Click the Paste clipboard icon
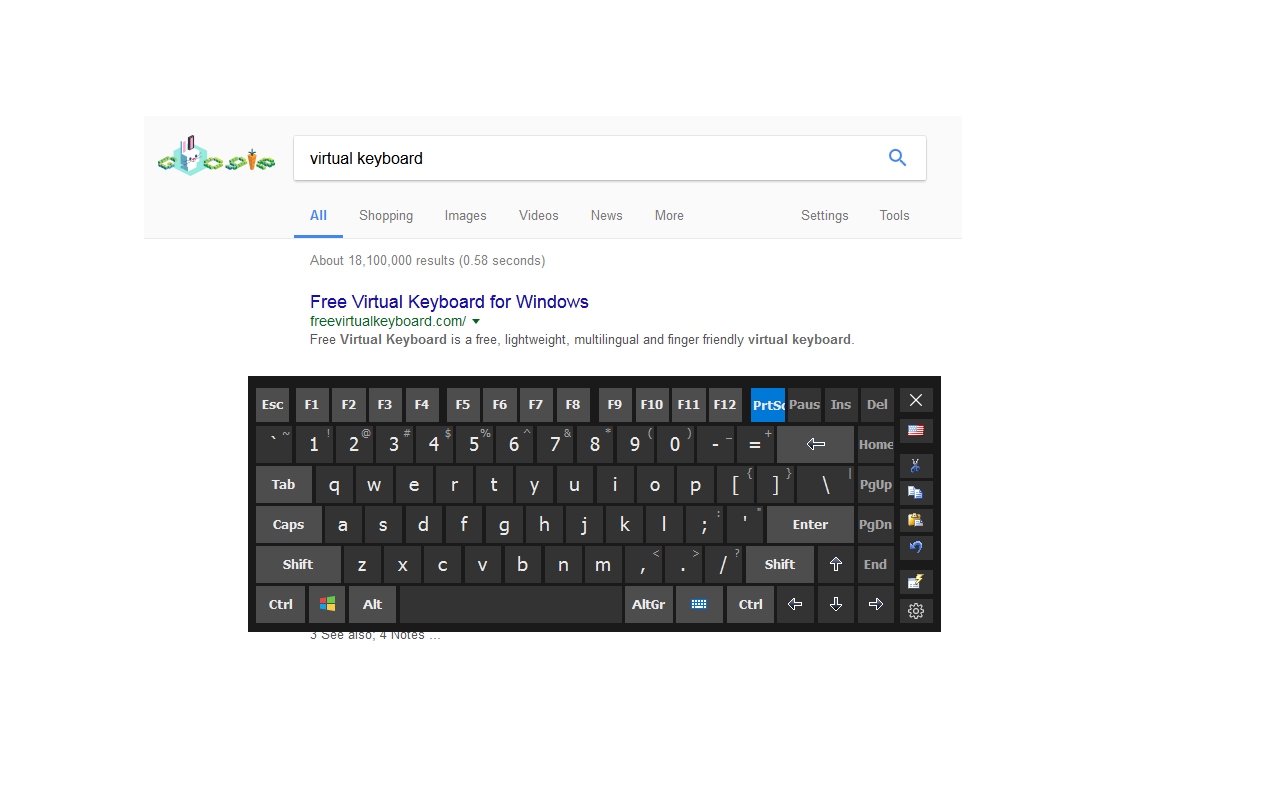The image size is (1280, 800). point(916,520)
